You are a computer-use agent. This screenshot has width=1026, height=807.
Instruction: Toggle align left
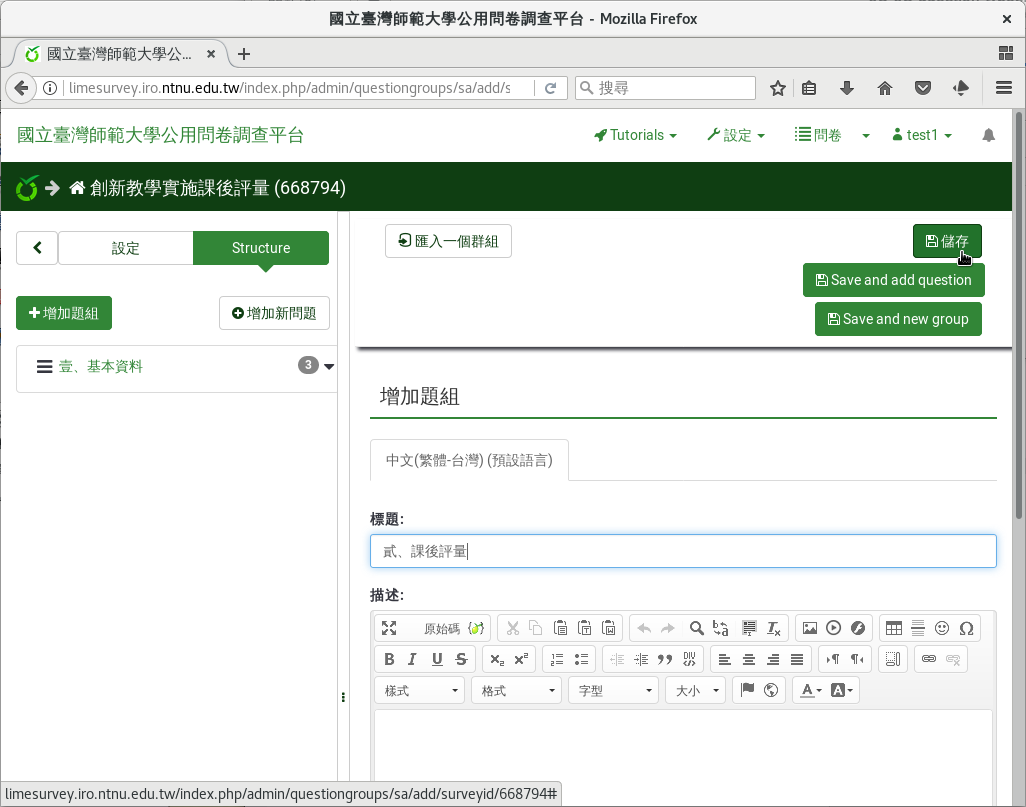click(x=725, y=659)
